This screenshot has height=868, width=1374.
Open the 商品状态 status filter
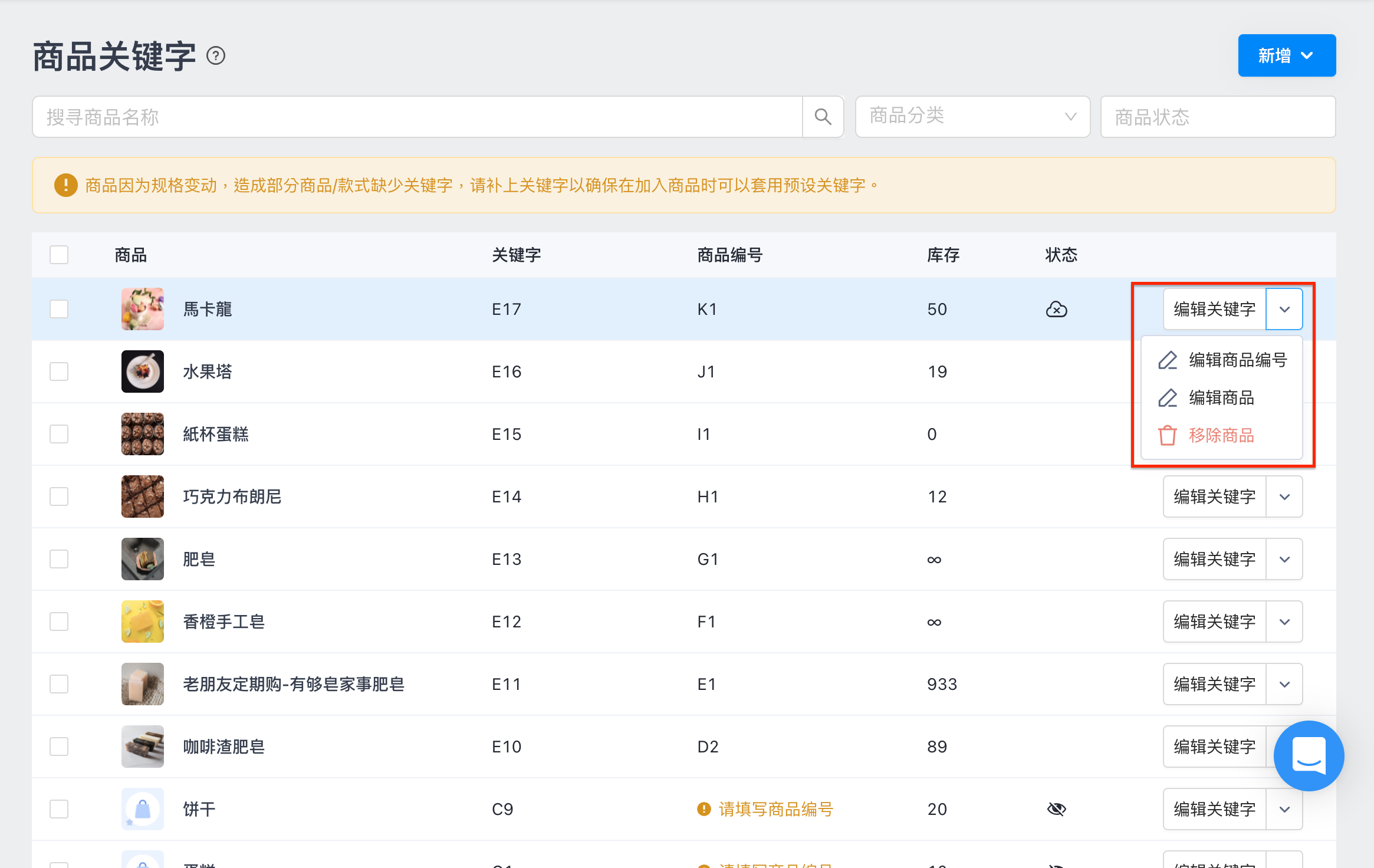[1218, 117]
